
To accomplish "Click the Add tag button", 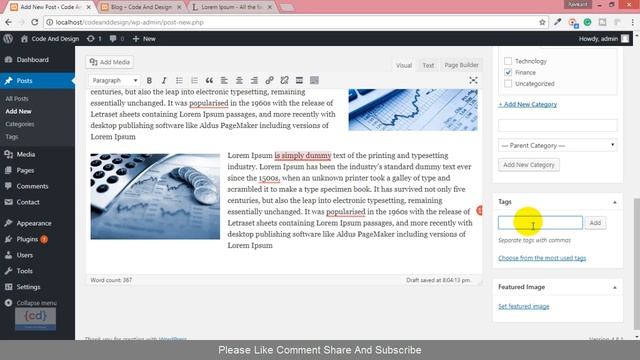I will (x=595, y=223).
